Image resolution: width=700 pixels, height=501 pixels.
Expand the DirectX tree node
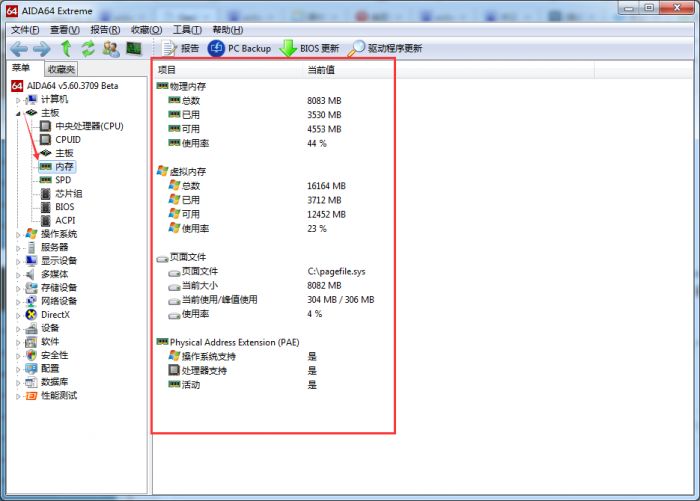(x=18, y=315)
